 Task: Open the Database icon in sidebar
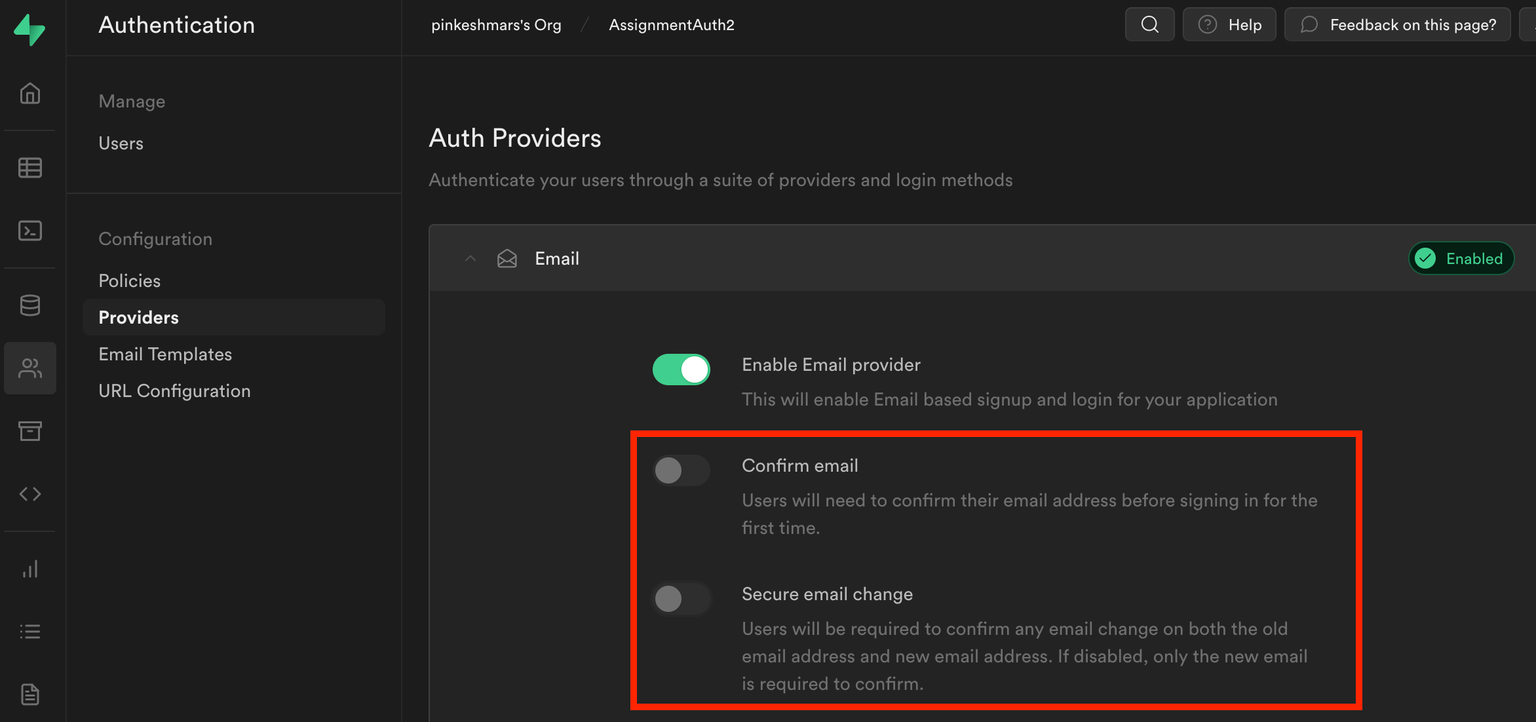point(30,305)
